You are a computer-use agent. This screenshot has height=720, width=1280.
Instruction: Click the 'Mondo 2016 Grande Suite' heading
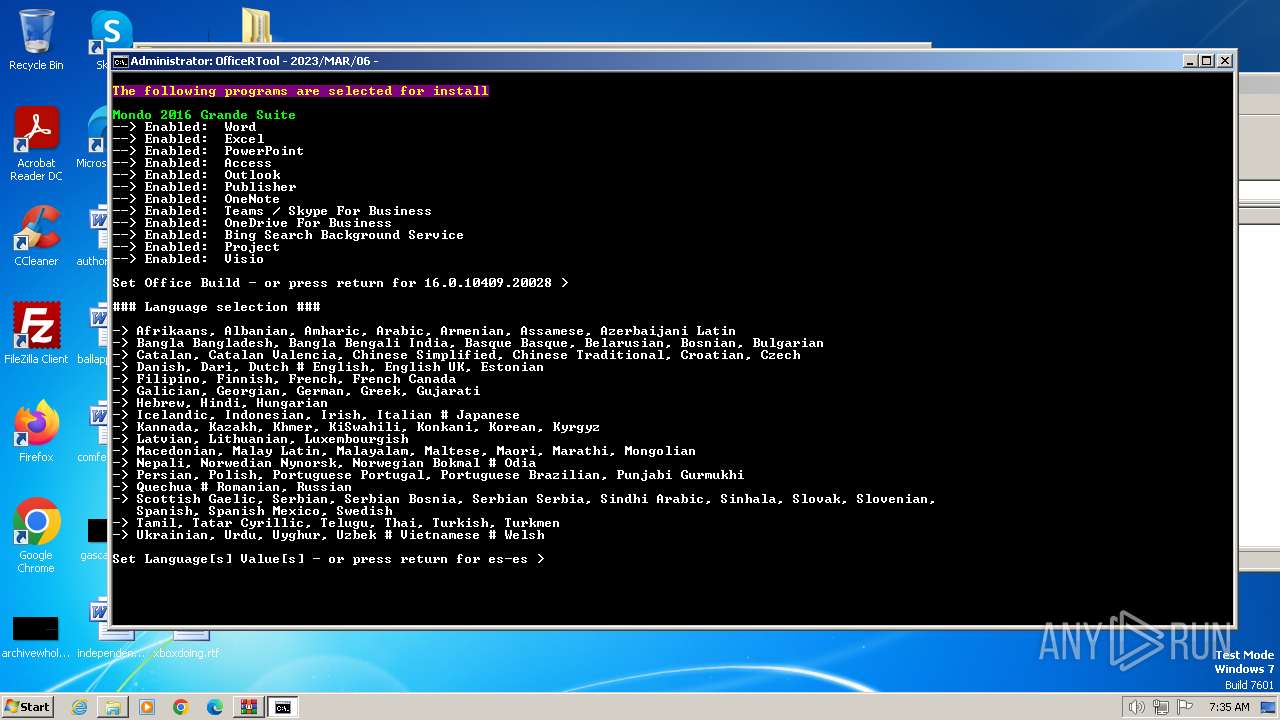coord(204,115)
